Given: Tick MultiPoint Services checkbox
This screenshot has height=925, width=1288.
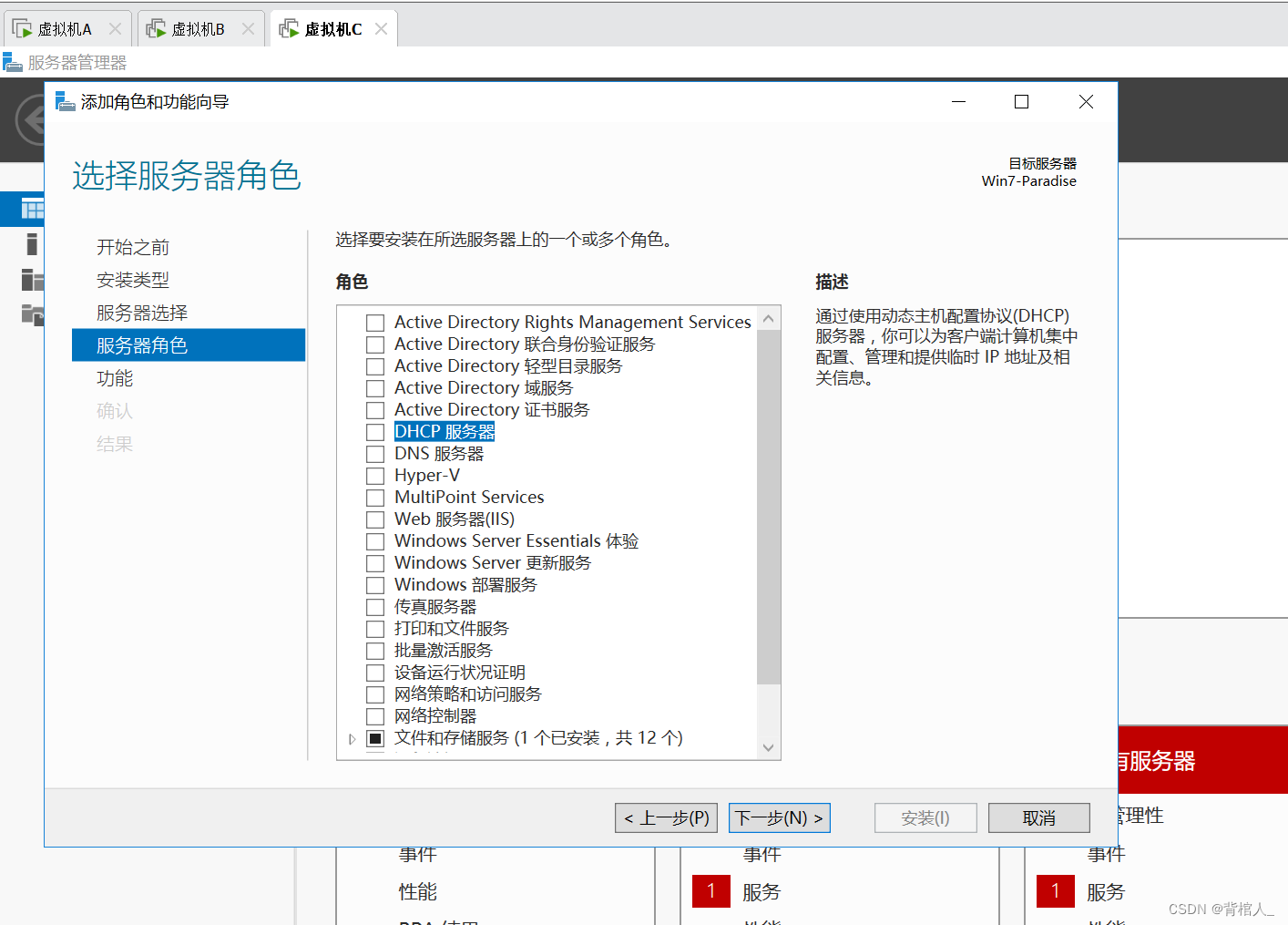Looking at the screenshot, I should click(375, 498).
